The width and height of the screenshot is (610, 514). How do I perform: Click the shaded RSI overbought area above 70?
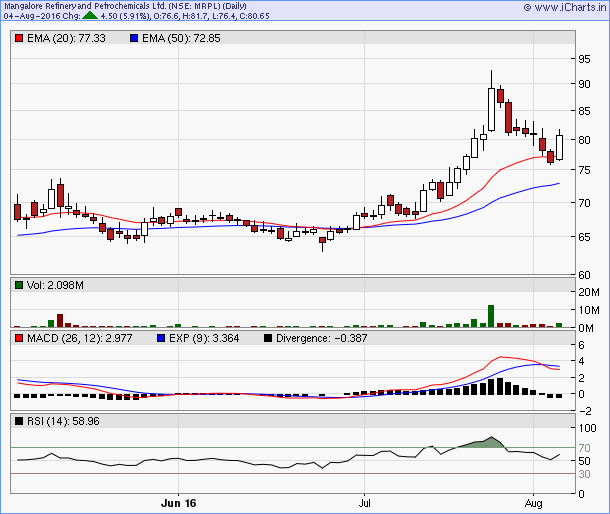(x=482, y=443)
